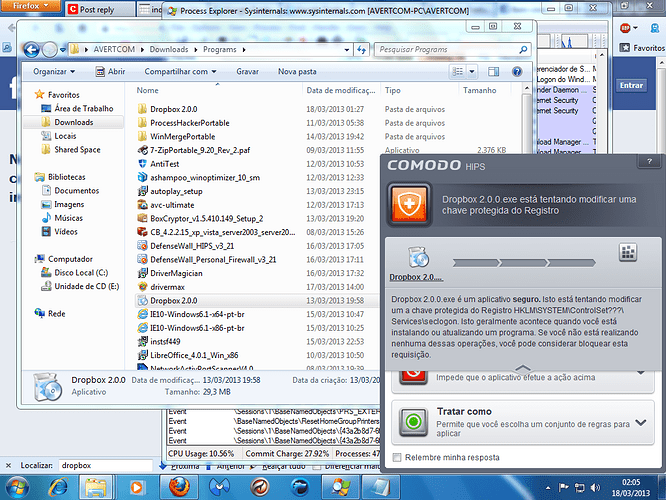Click the COMODO HIPS help question button
Screen dimensions: 666x500
tap(649, 161)
